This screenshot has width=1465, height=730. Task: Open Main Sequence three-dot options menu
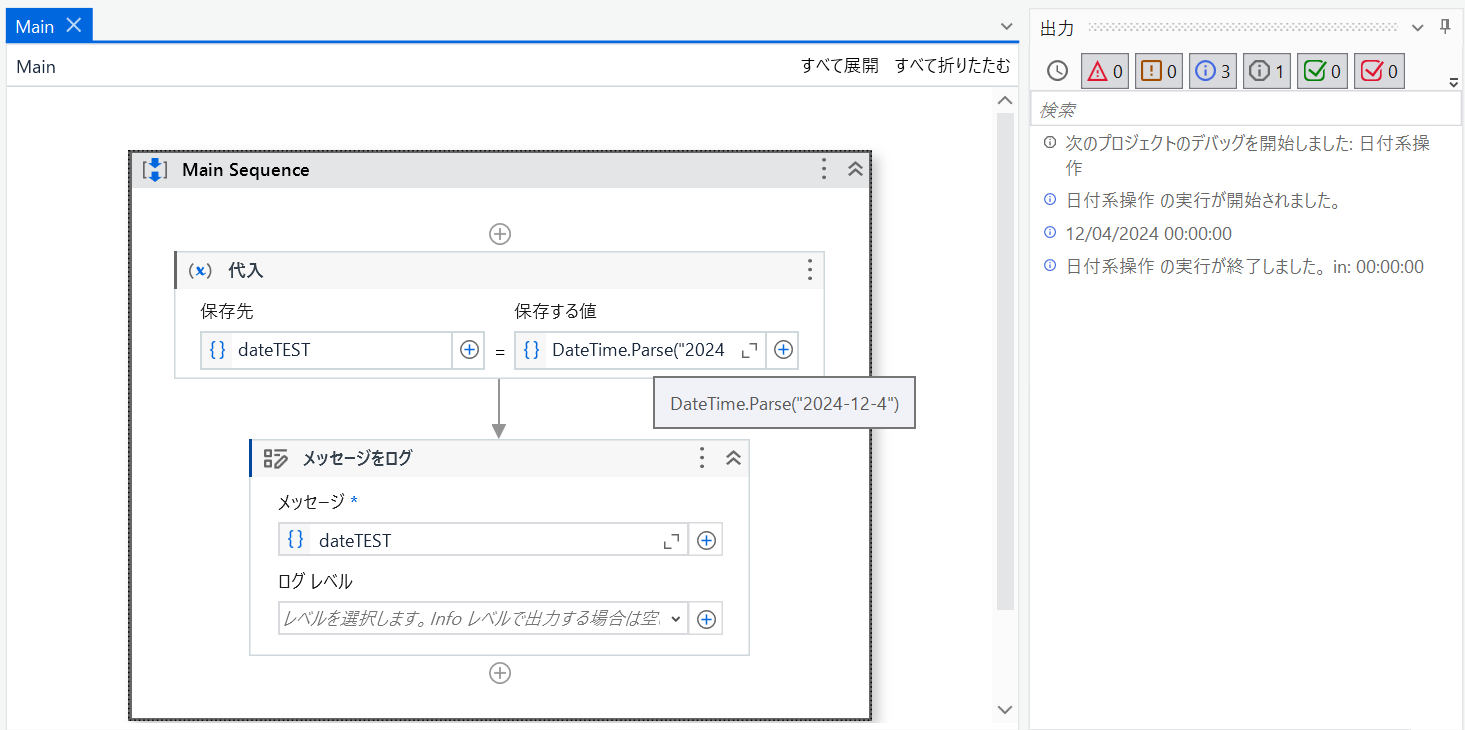(x=824, y=169)
